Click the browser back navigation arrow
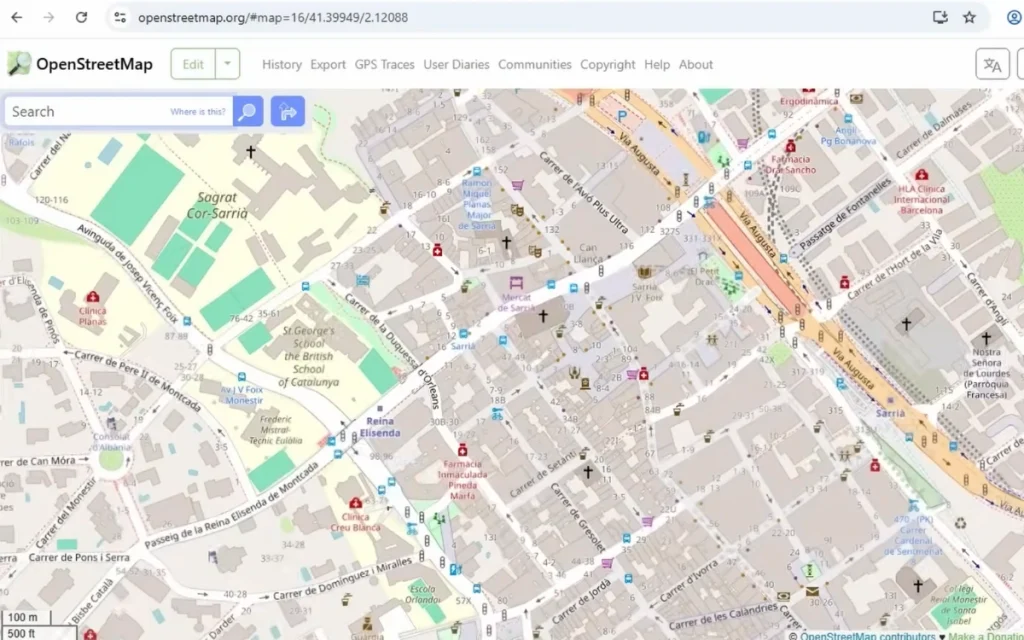Image resolution: width=1024 pixels, height=640 pixels. 16,16
